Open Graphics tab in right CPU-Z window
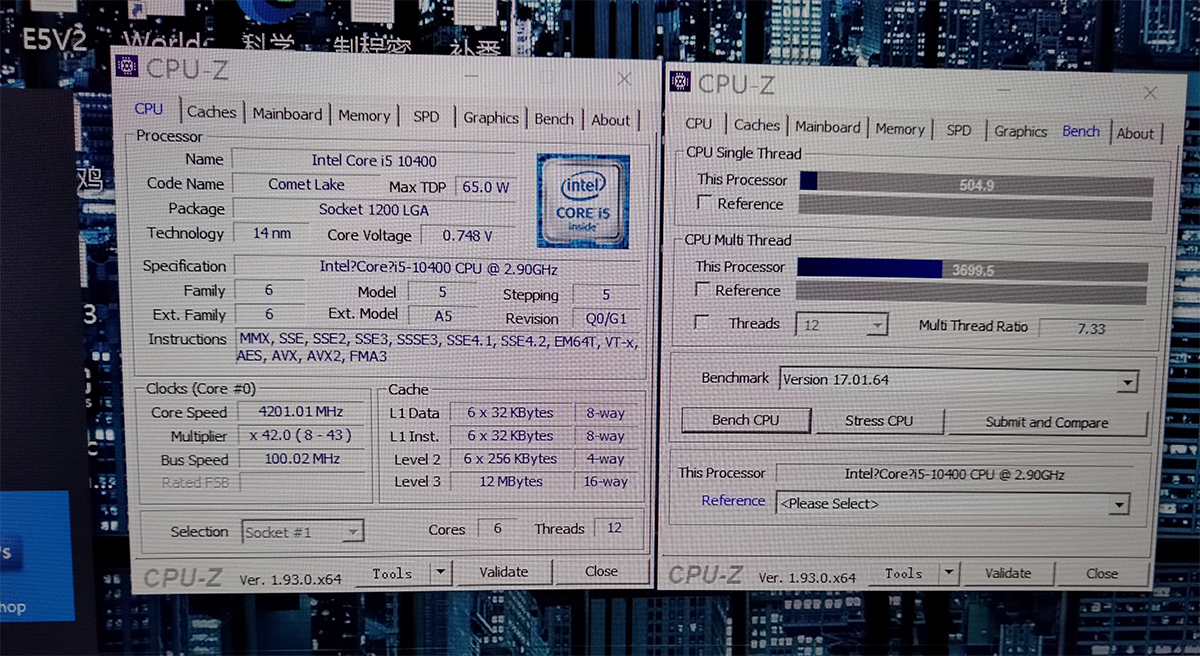The width and height of the screenshot is (1200, 656). click(1020, 131)
